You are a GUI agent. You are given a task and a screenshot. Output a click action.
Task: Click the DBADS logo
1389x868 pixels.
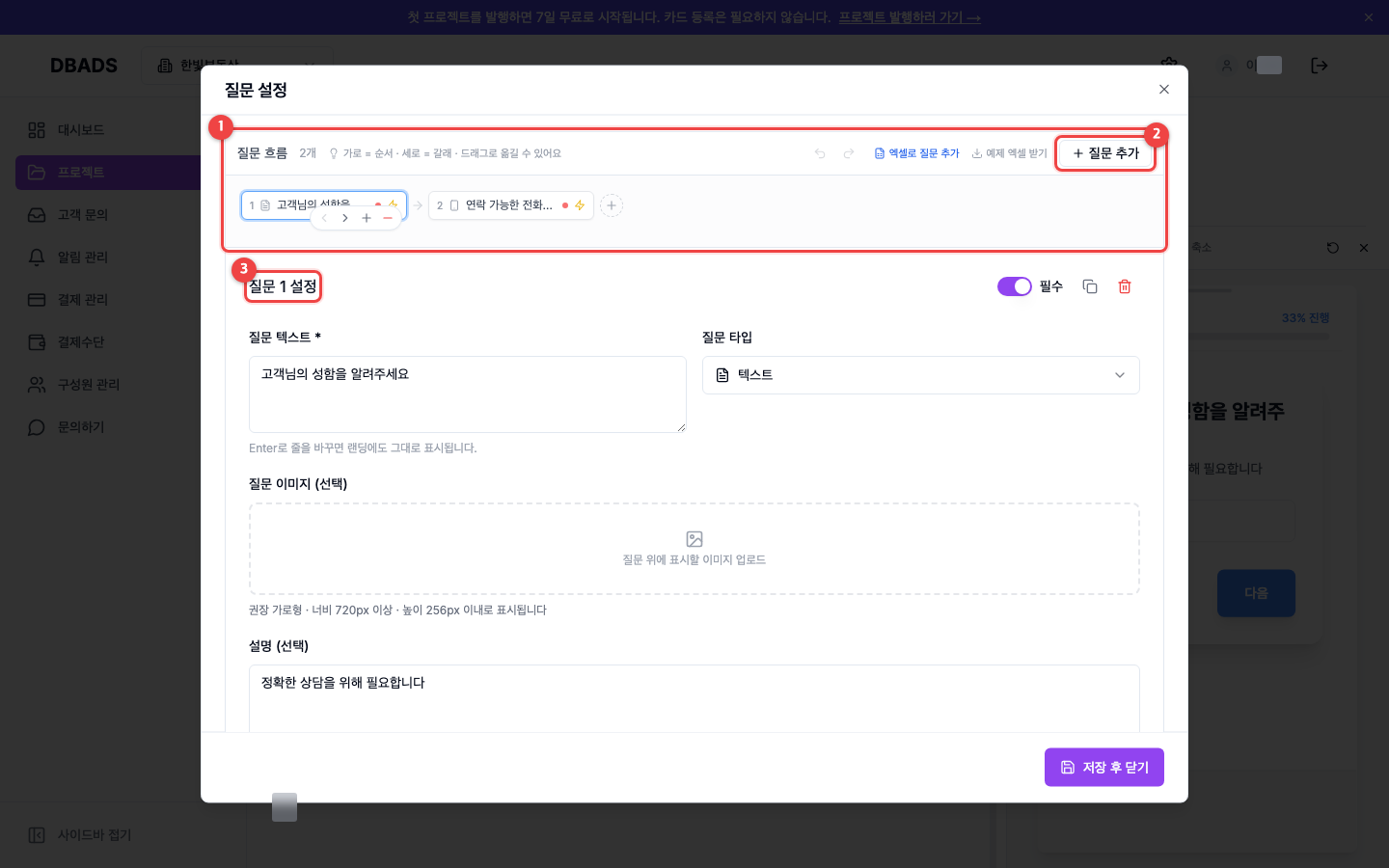pyautogui.click(x=84, y=66)
